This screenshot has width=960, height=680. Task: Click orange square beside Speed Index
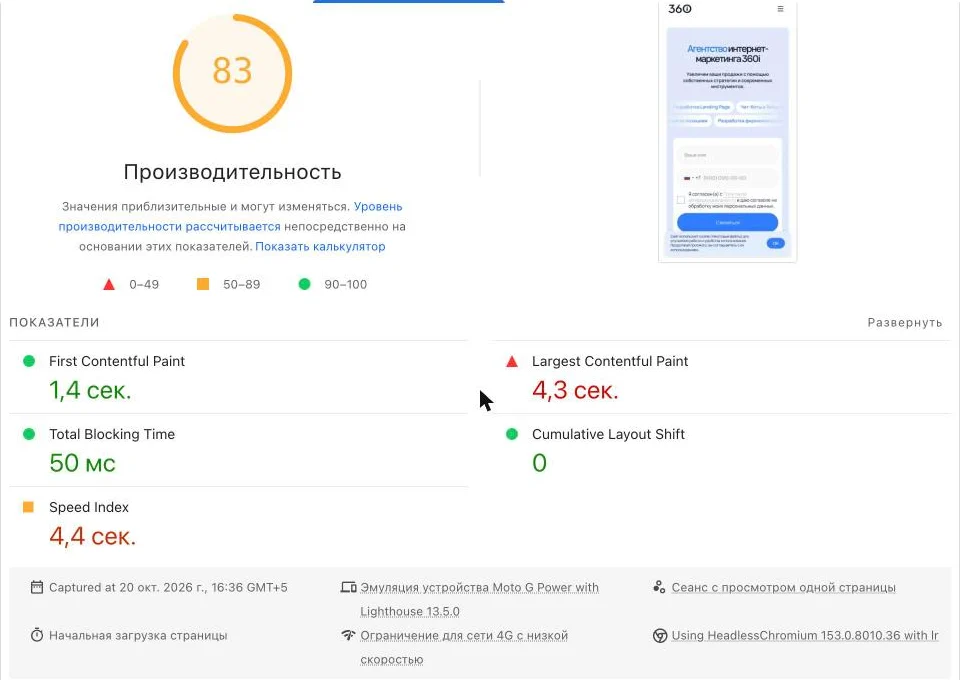point(28,507)
